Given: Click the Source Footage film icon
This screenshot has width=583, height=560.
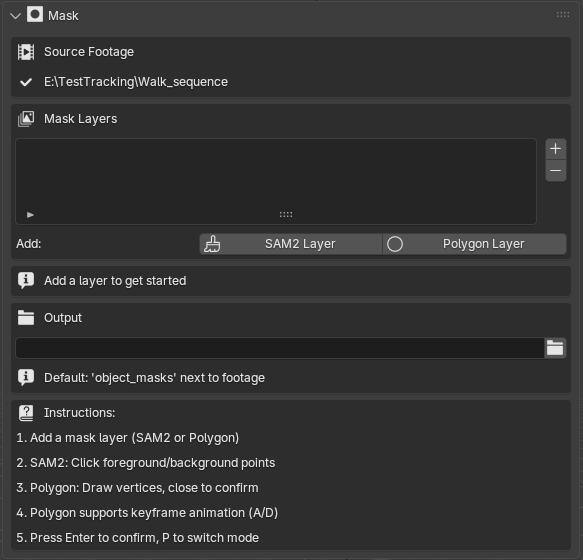Looking at the screenshot, I should point(26,52).
